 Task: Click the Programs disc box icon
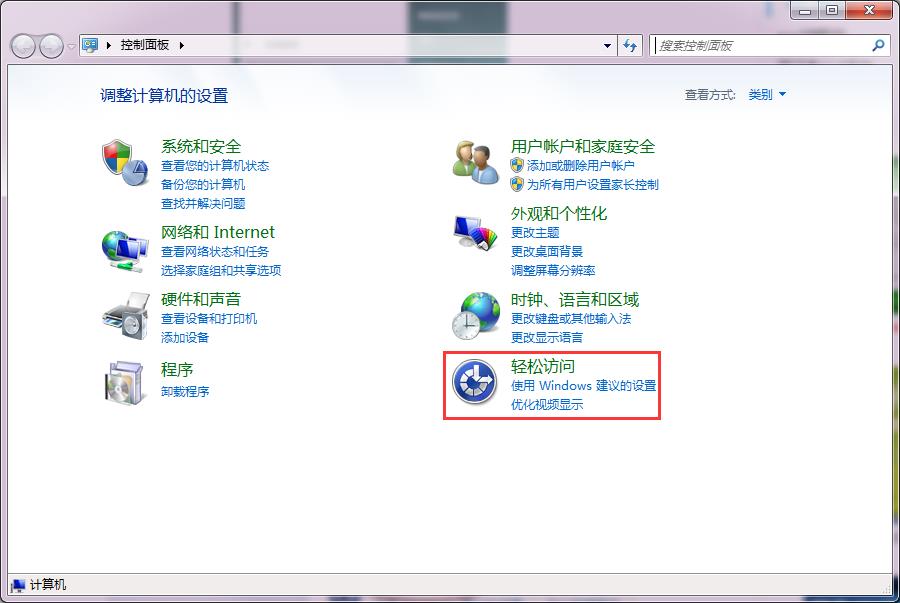click(x=125, y=380)
